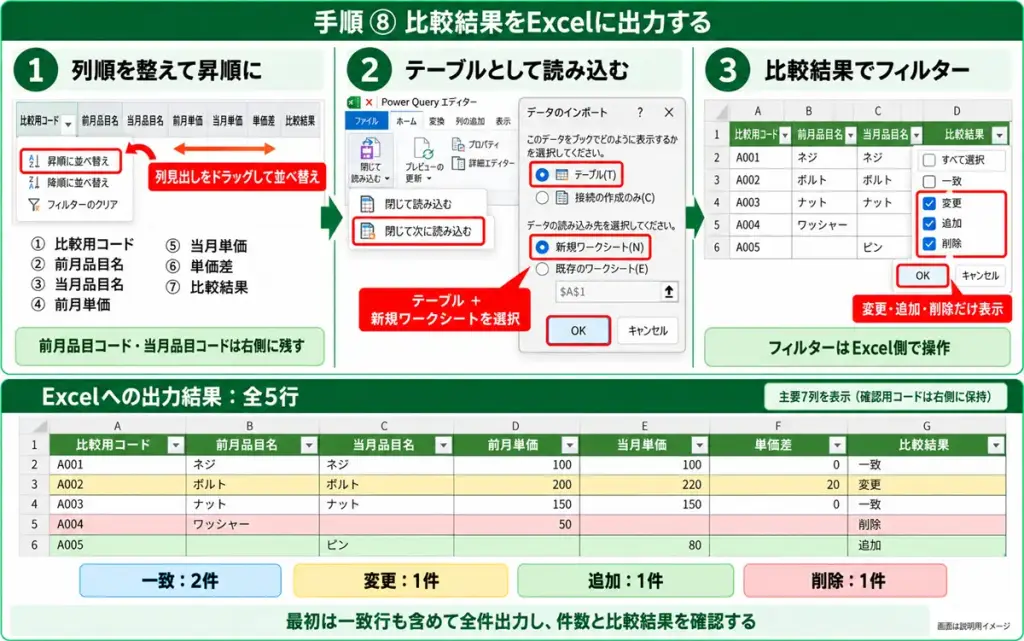The image size is (1024, 641).
Task: Open 前月単価 filter arrow in output sheet
Action: click(569, 446)
